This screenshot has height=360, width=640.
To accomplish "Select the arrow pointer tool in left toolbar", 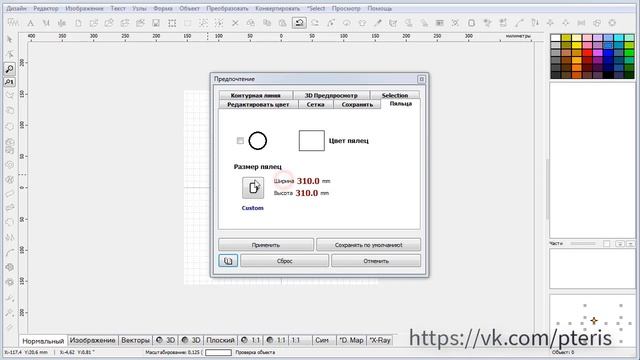I will pyautogui.click(x=10, y=40).
